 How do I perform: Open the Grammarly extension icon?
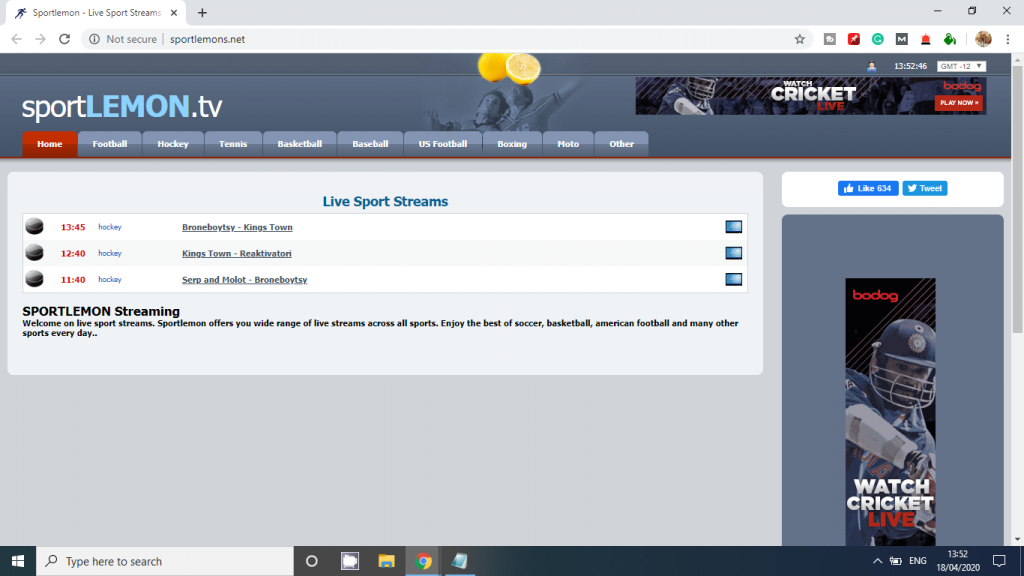tap(878, 39)
